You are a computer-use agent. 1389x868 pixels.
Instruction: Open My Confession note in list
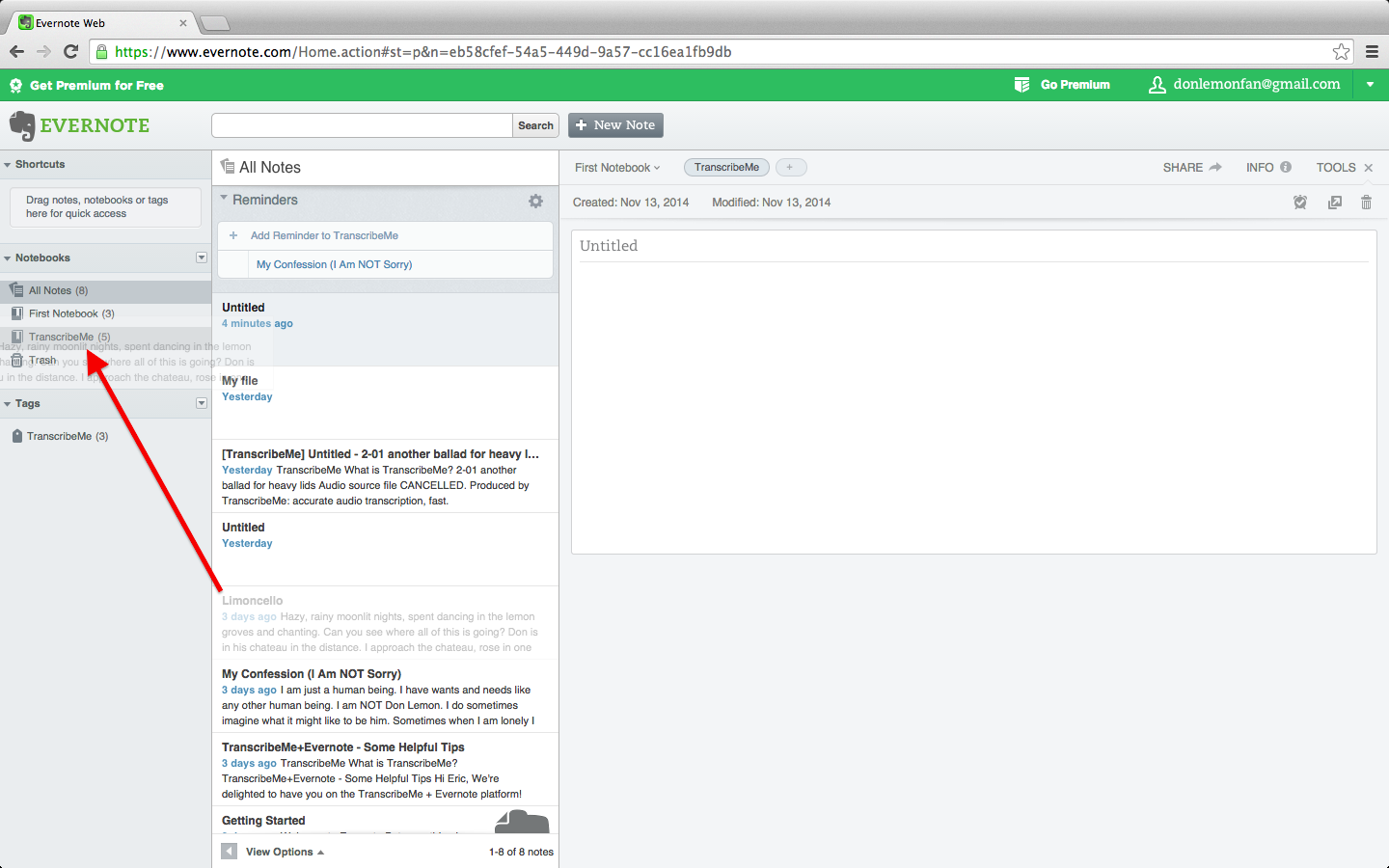(385, 696)
